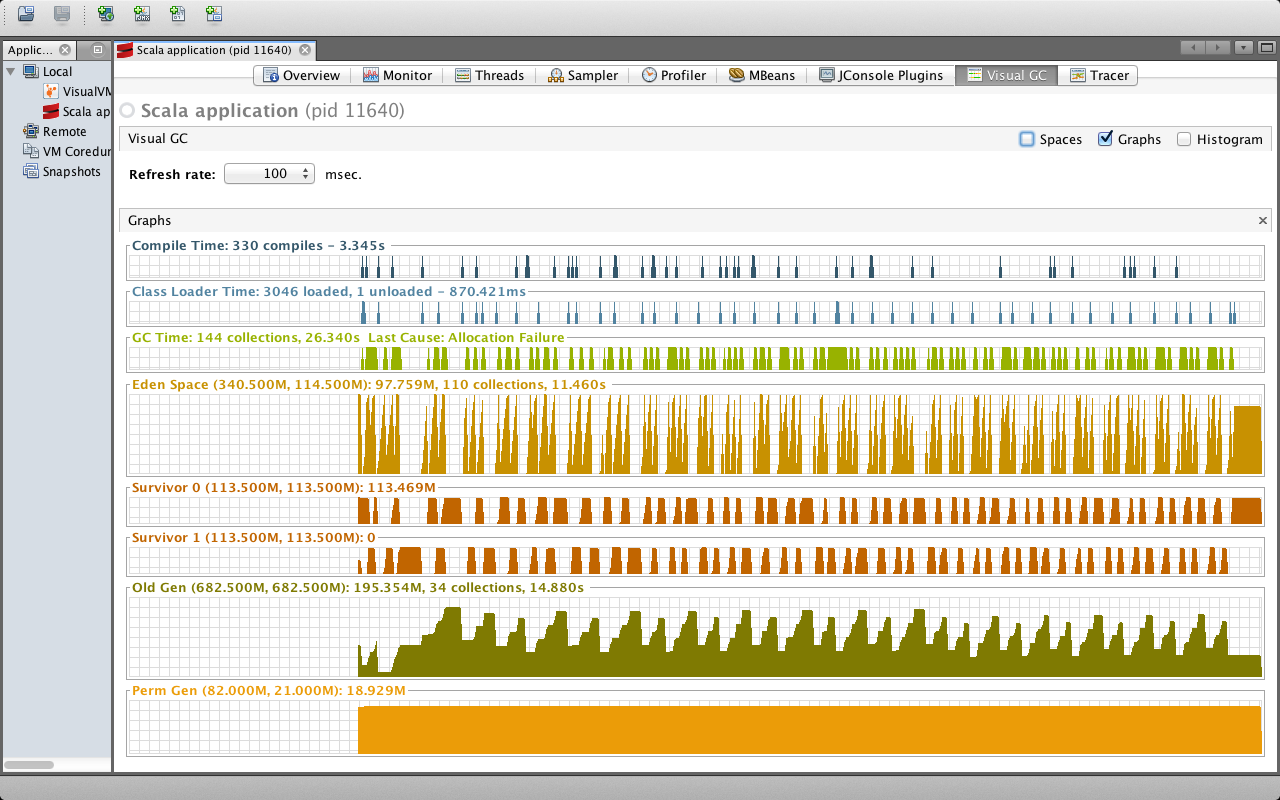
Task: Click the Applications panel horizontal scrollbar
Action: 29,765
